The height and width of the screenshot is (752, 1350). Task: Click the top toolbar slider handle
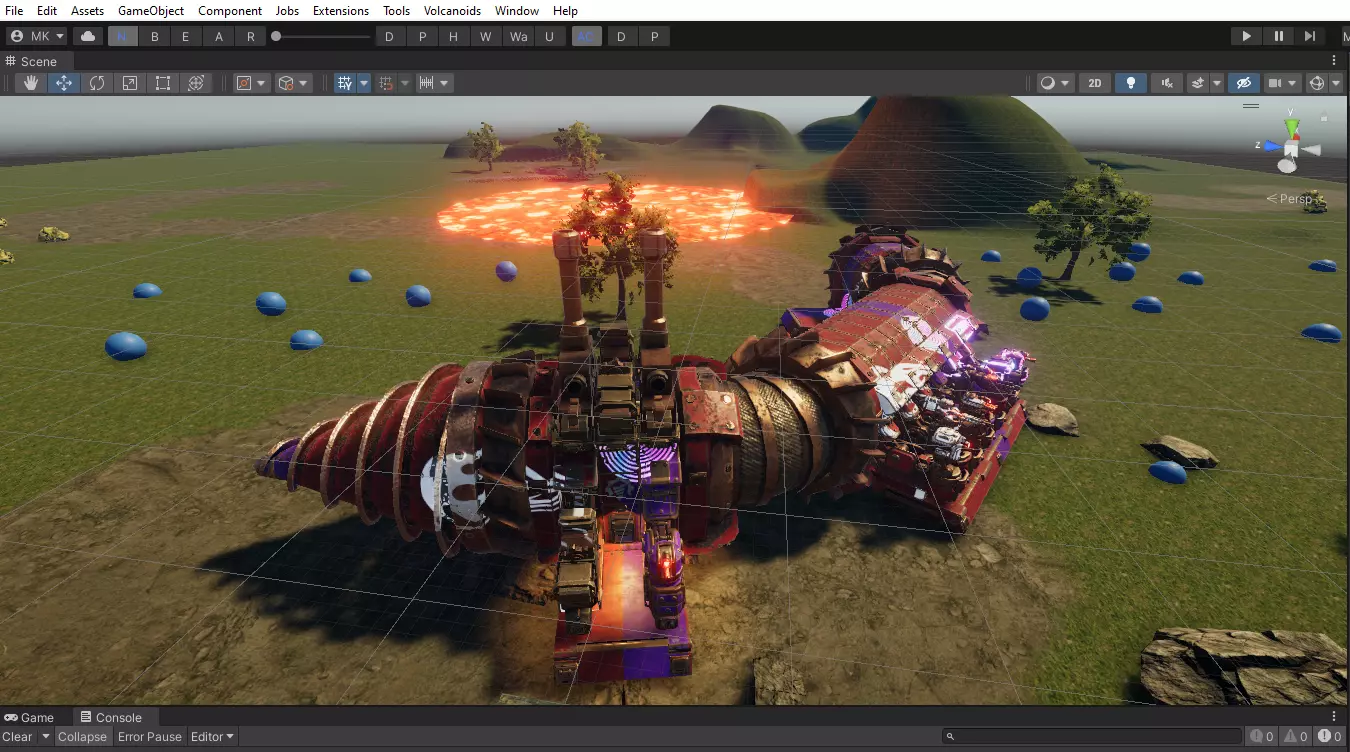pyautogui.click(x=276, y=36)
